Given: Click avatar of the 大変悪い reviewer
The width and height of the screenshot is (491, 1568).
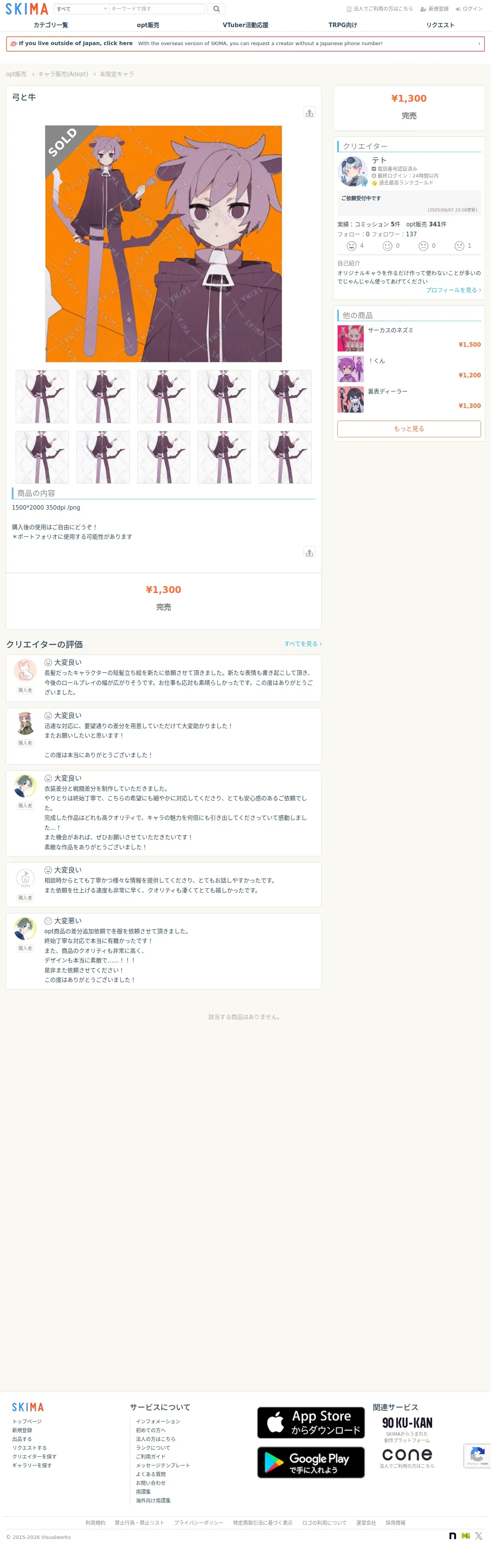Looking at the screenshot, I should 25,928.
